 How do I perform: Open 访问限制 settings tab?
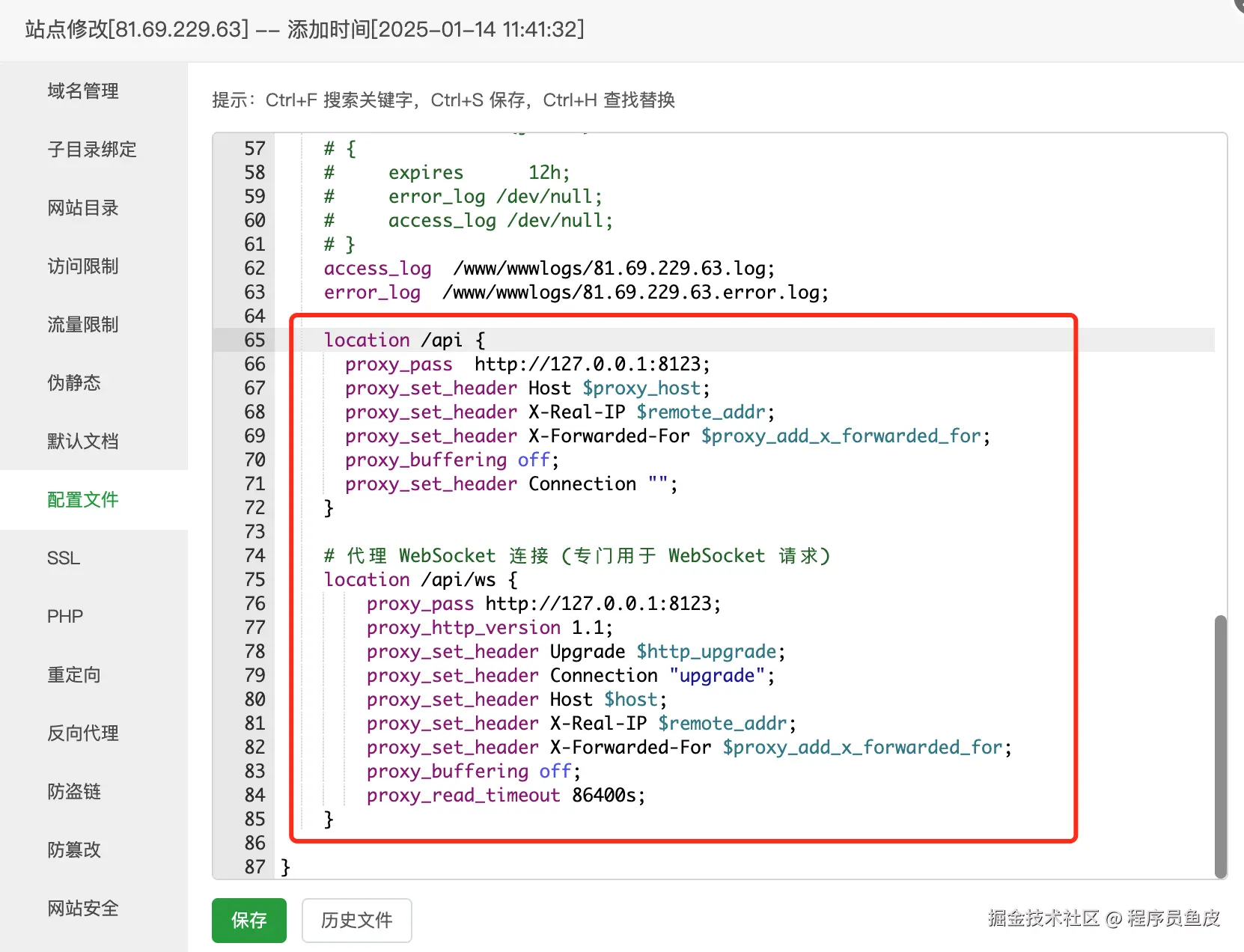click(x=83, y=266)
